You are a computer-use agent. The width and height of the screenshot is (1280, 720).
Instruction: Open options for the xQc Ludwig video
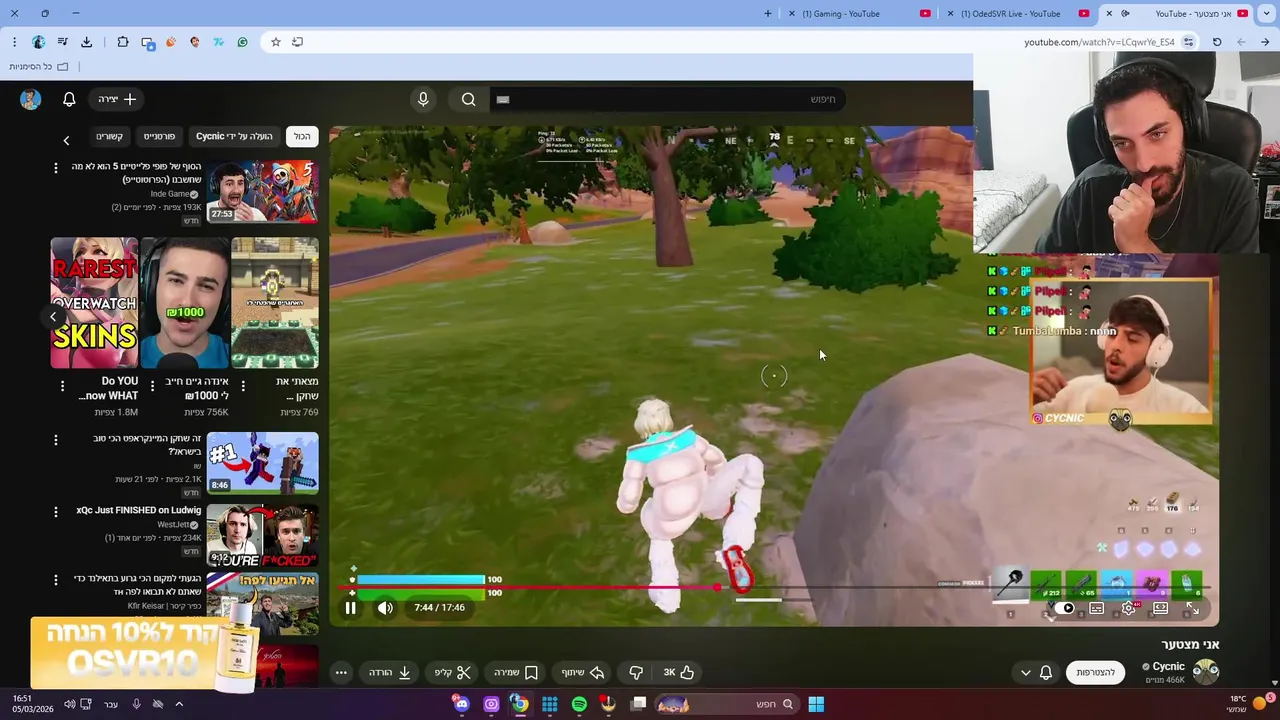pos(56,512)
